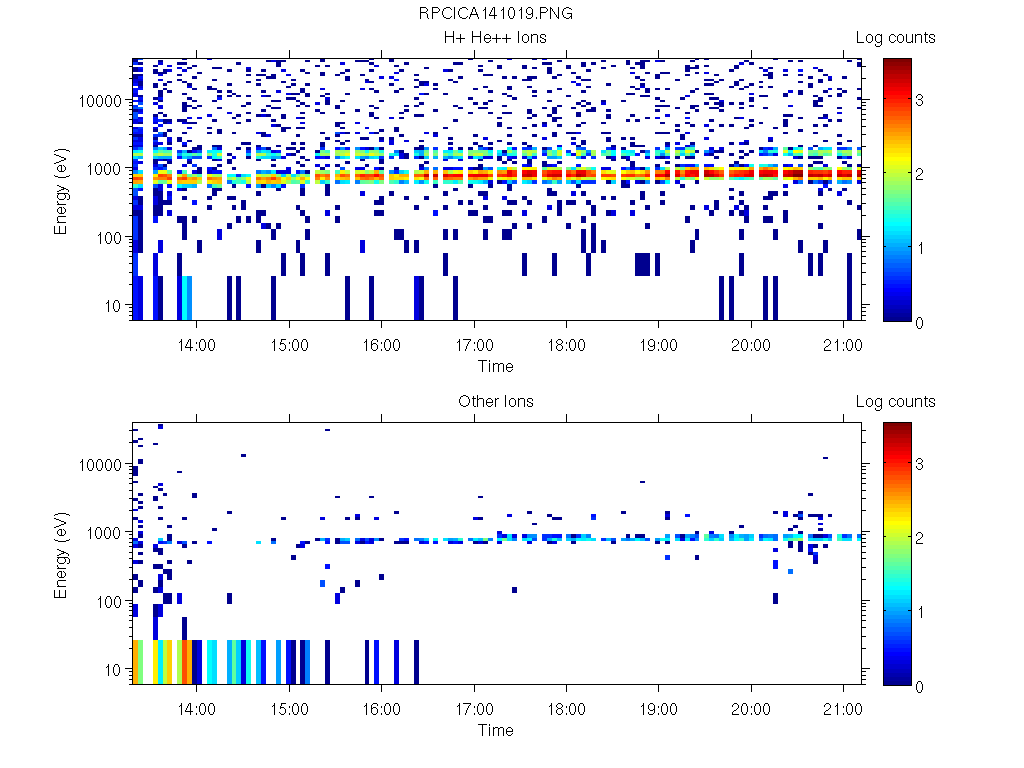Click the 'Energy (eV)' label of the lower plot

click(x=62, y=554)
